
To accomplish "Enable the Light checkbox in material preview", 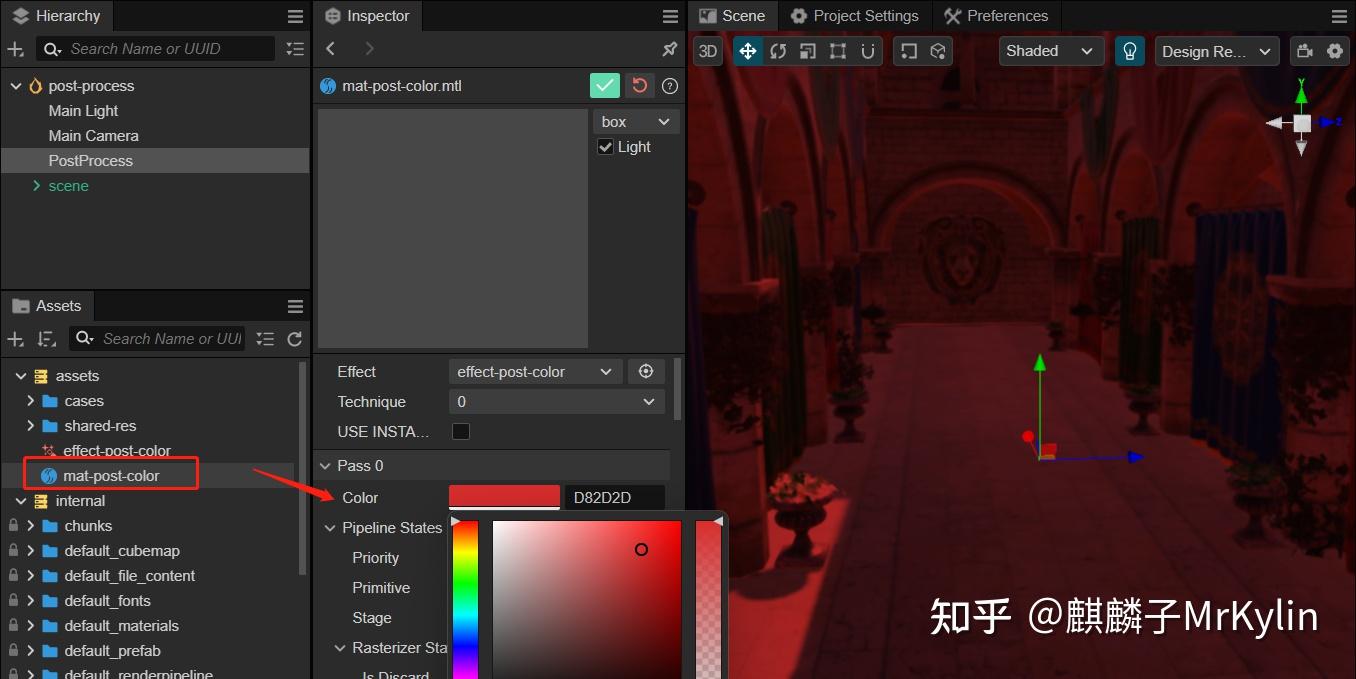I will pos(605,146).
